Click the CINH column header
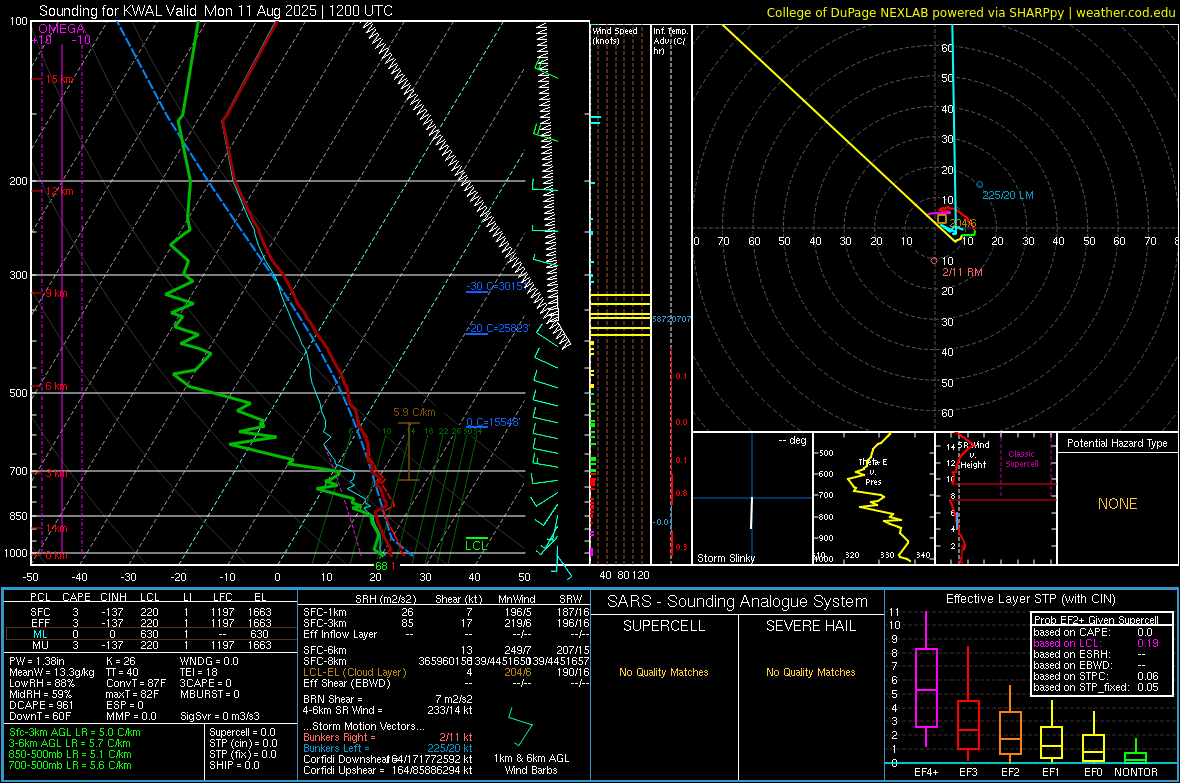The width and height of the screenshot is (1180, 783). coord(114,597)
